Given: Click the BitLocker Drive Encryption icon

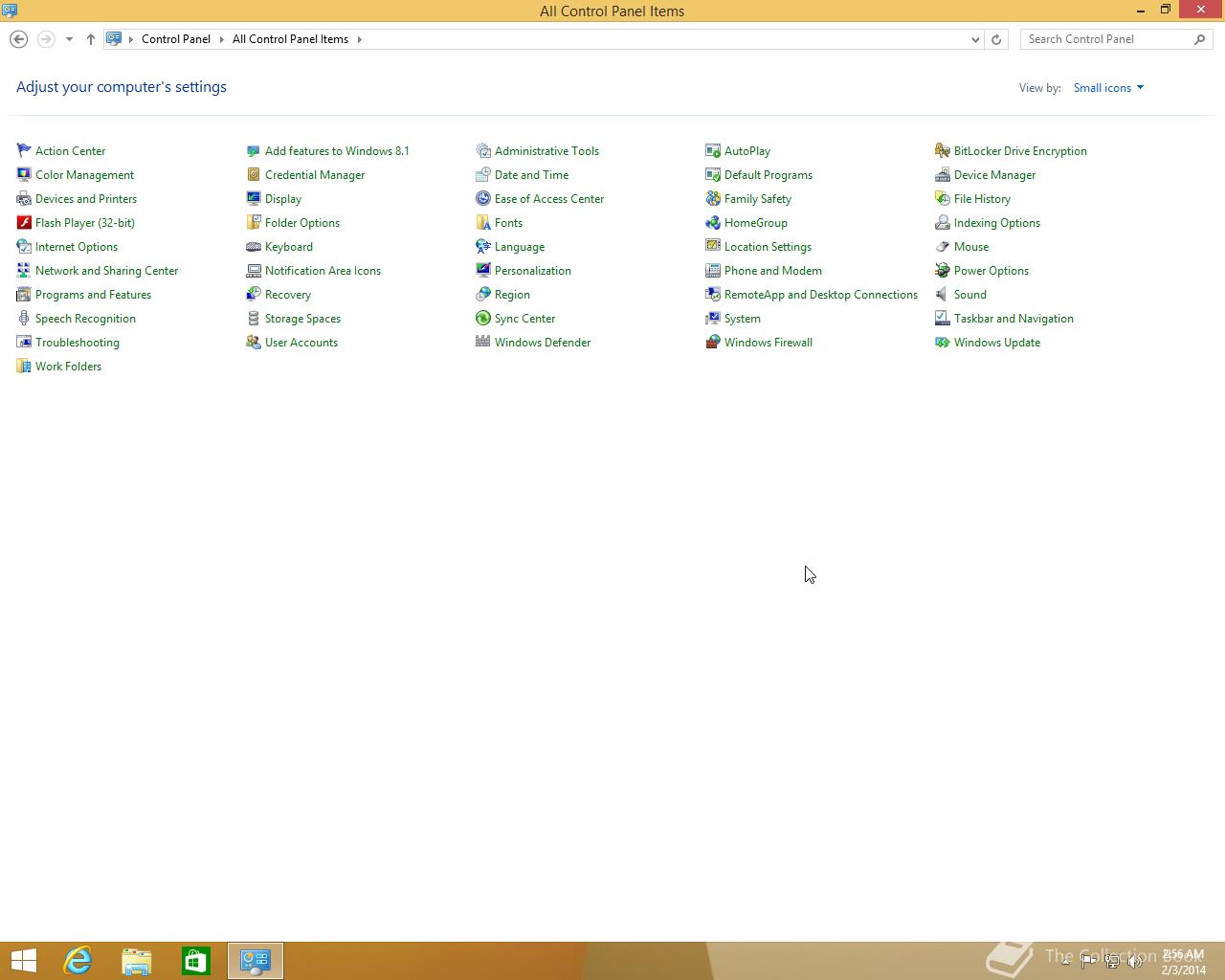Looking at the screenshot, I should pyautogui.click(x=943, y=150).
